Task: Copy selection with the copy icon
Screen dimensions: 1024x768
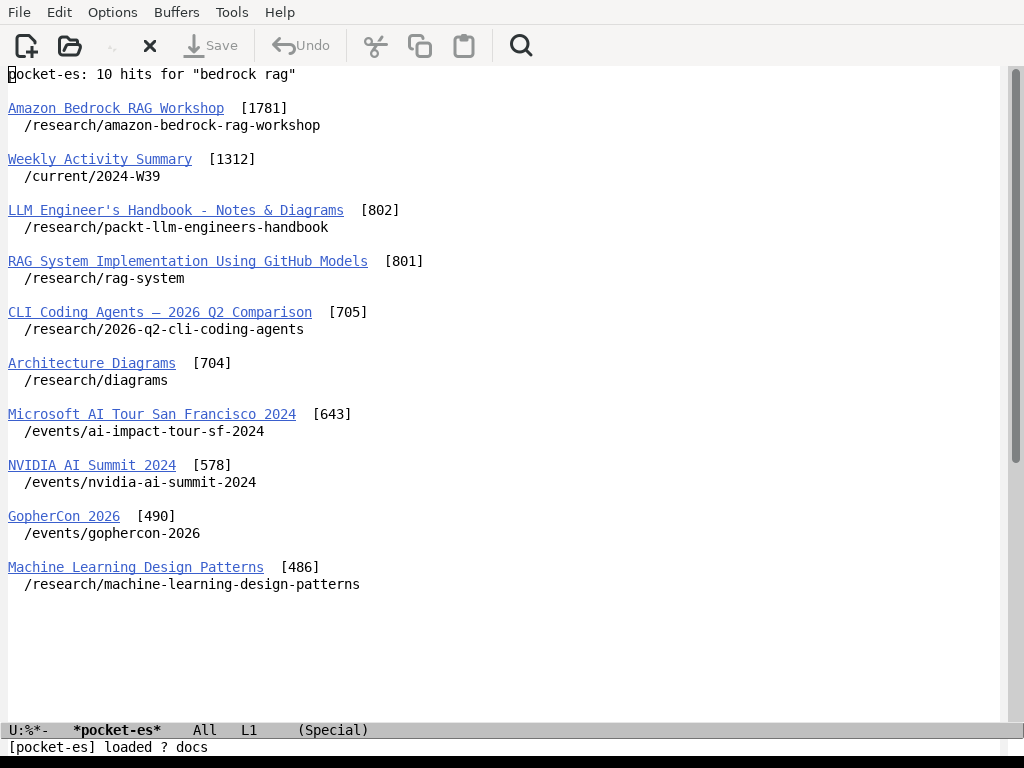Action: pyautogui.click(x=420, y=46)
